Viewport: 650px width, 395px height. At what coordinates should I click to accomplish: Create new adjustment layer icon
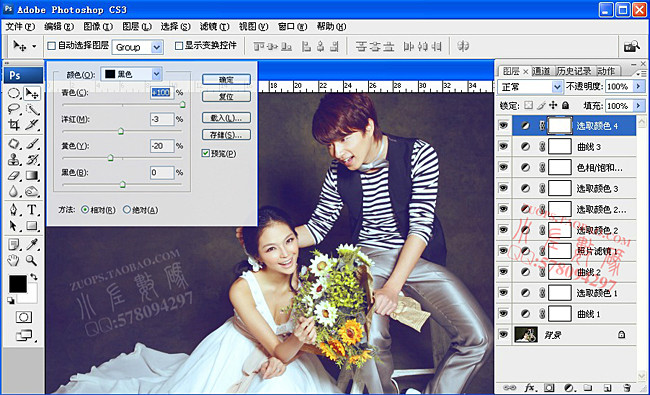point(569,388)
